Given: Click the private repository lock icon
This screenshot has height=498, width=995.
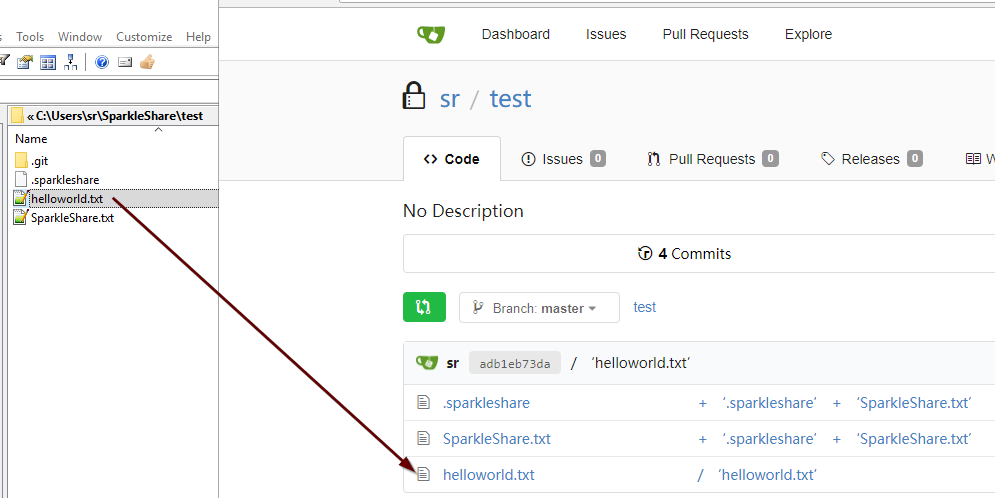Looking at the screenshot, I should [x=414, y=97].
